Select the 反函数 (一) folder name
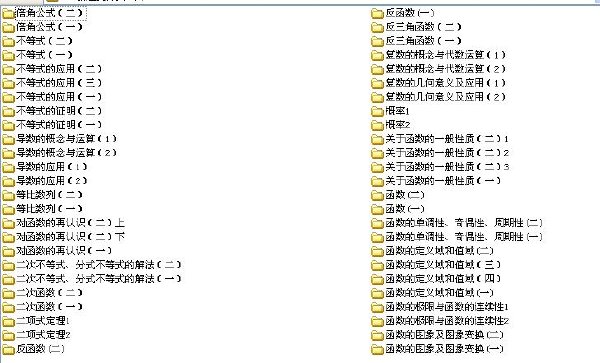The width and height of the screenshot is (600, 363). (410, 13)
